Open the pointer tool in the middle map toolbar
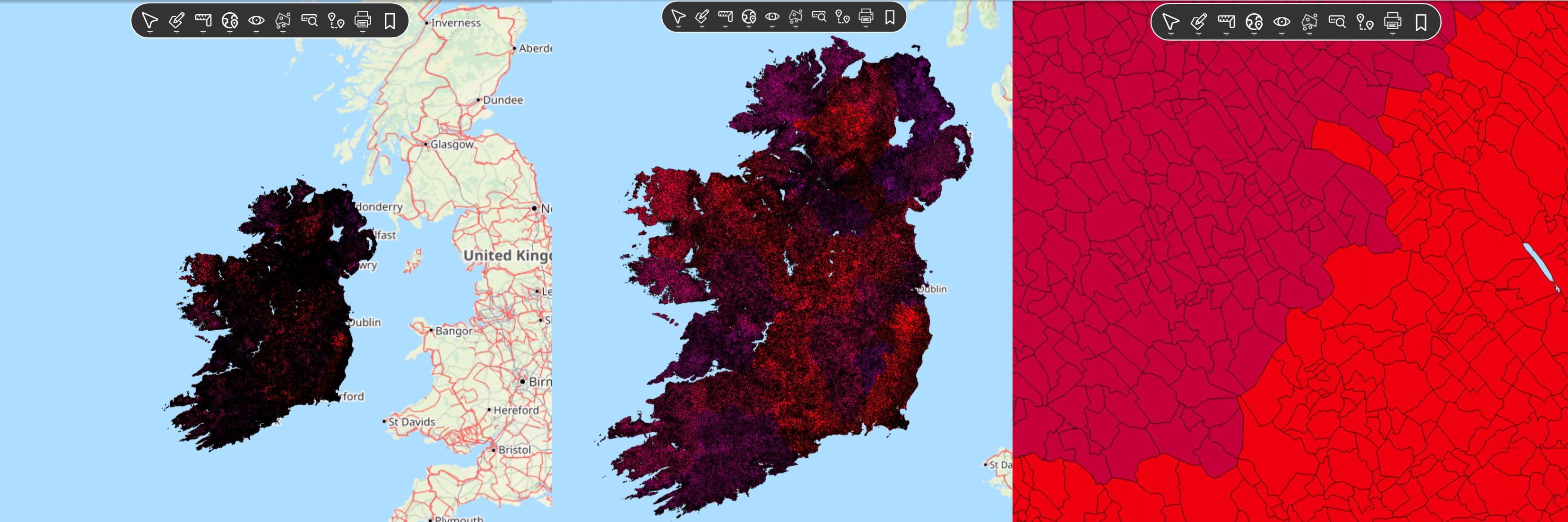 coord(678,17)
